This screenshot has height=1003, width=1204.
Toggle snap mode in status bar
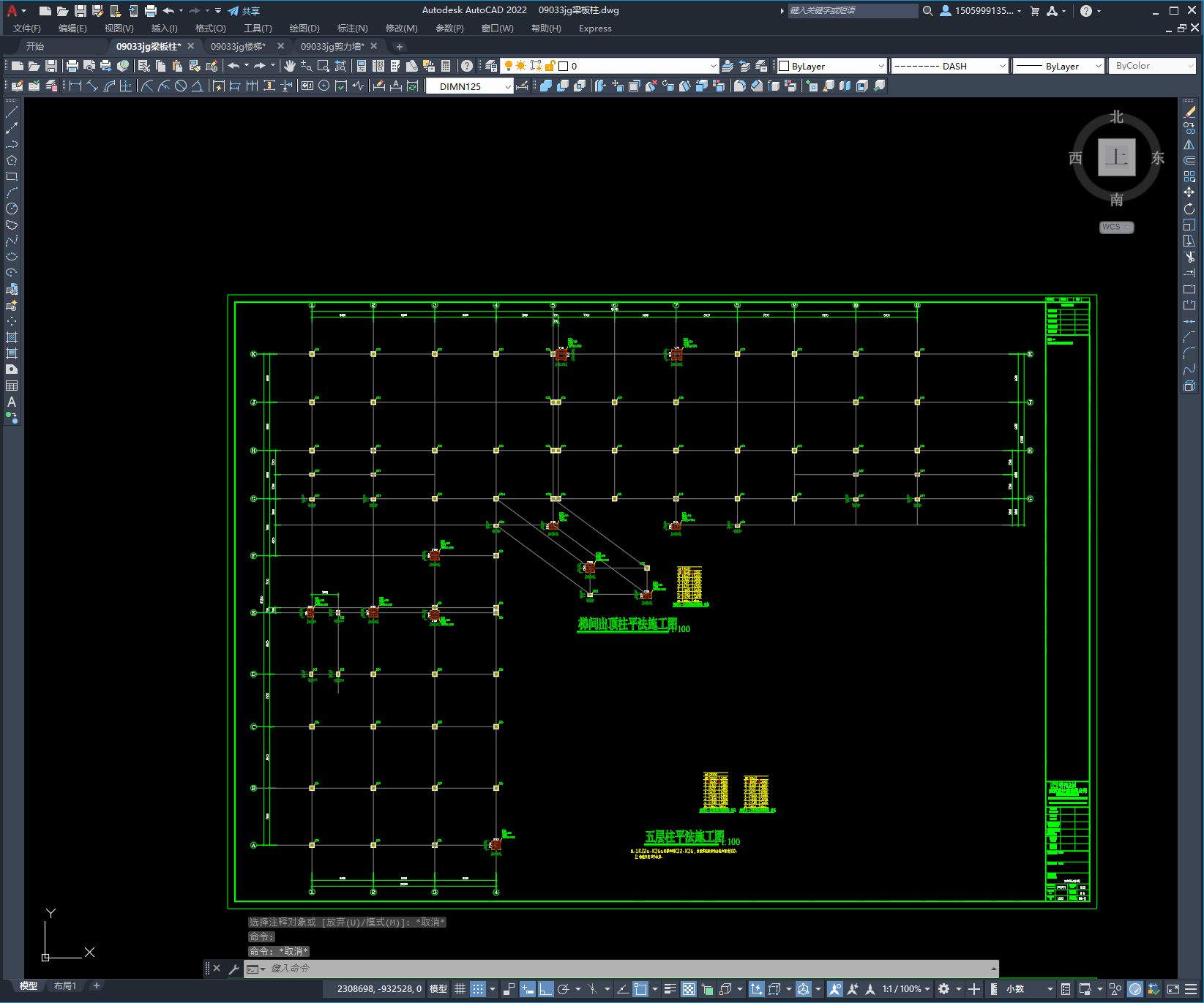tap(477, 989)
